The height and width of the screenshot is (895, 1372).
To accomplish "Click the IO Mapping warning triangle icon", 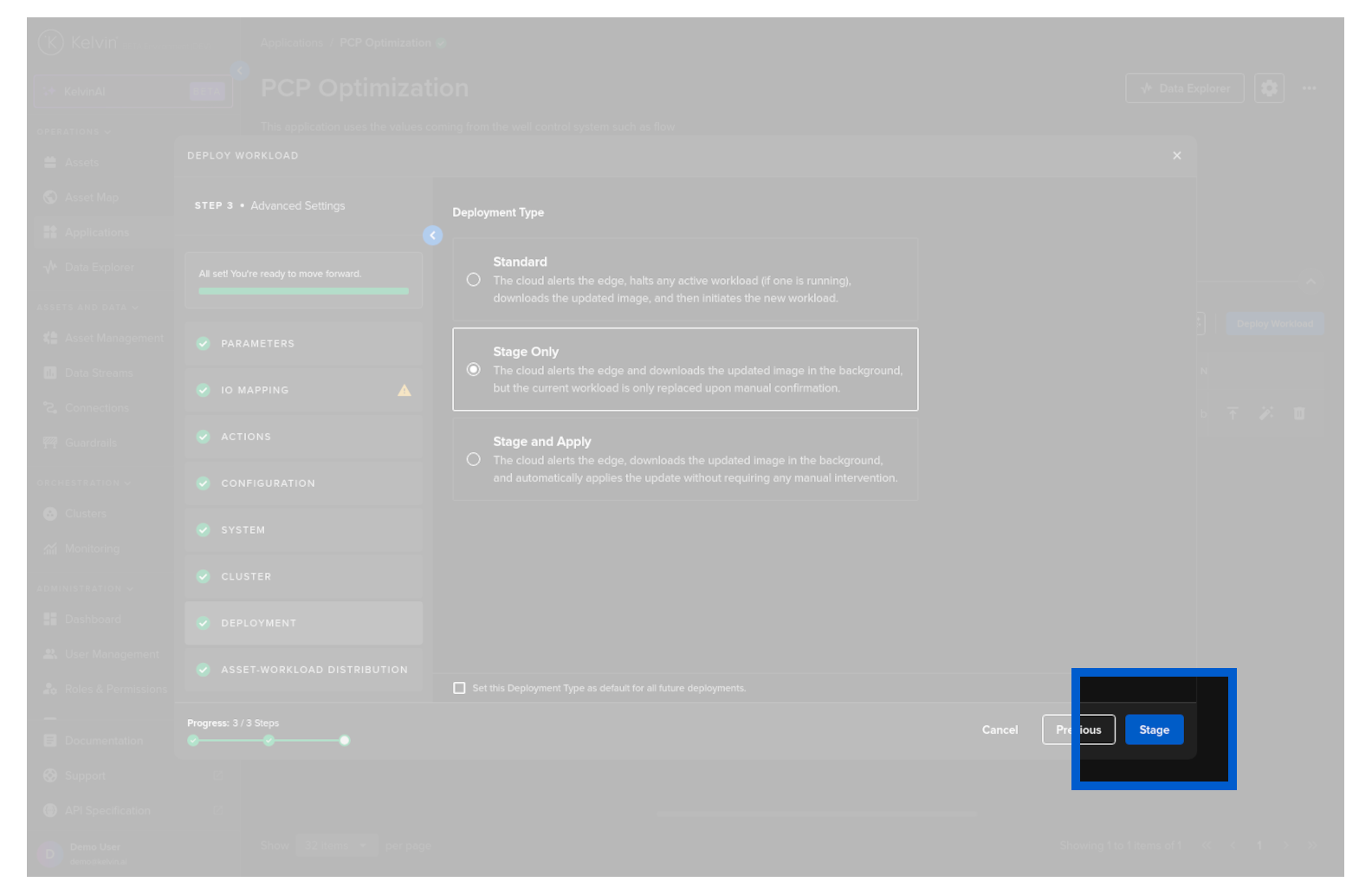I will point(404,391).
